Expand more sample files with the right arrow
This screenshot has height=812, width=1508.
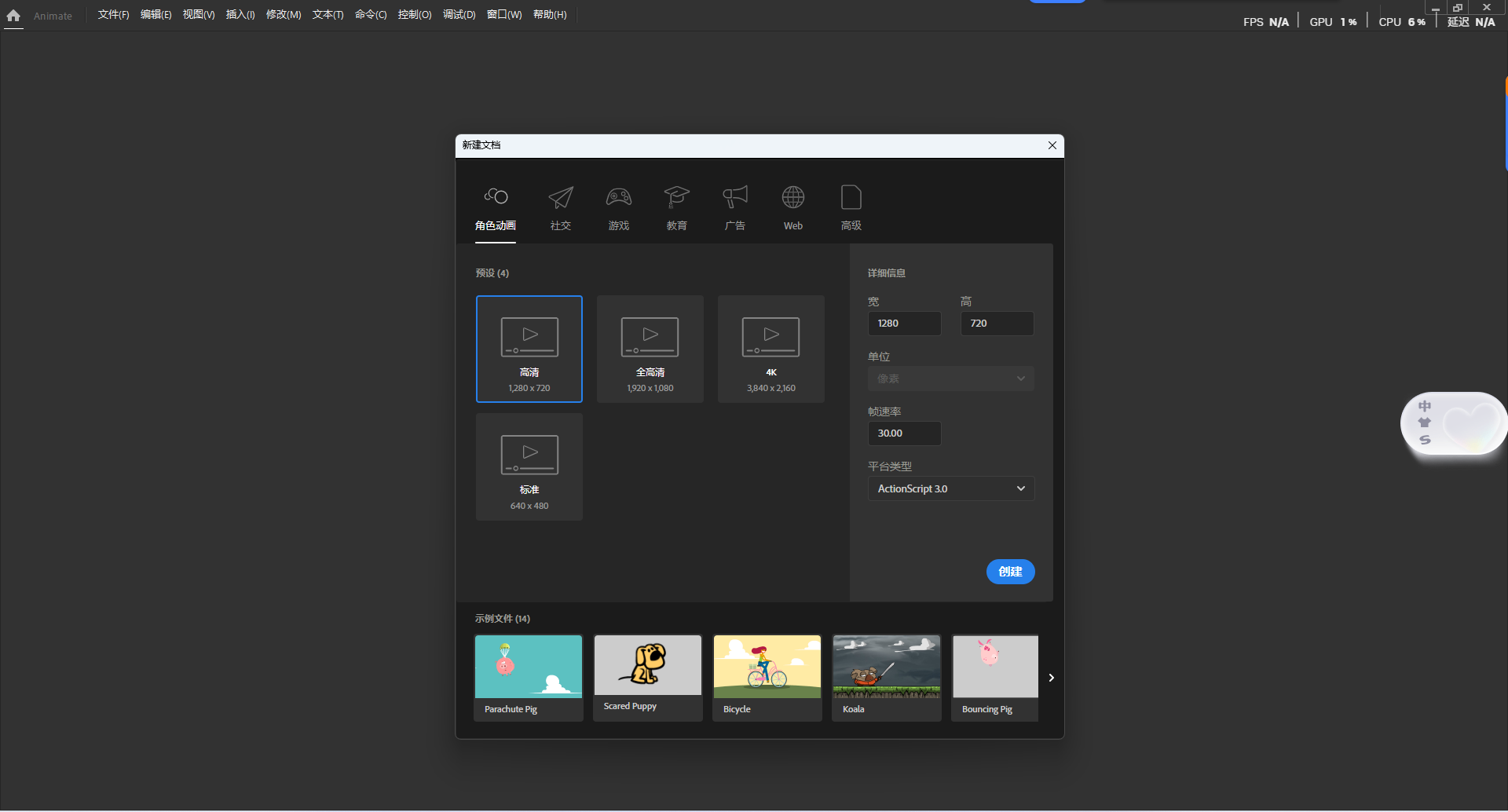click(x=1051, y=676)
